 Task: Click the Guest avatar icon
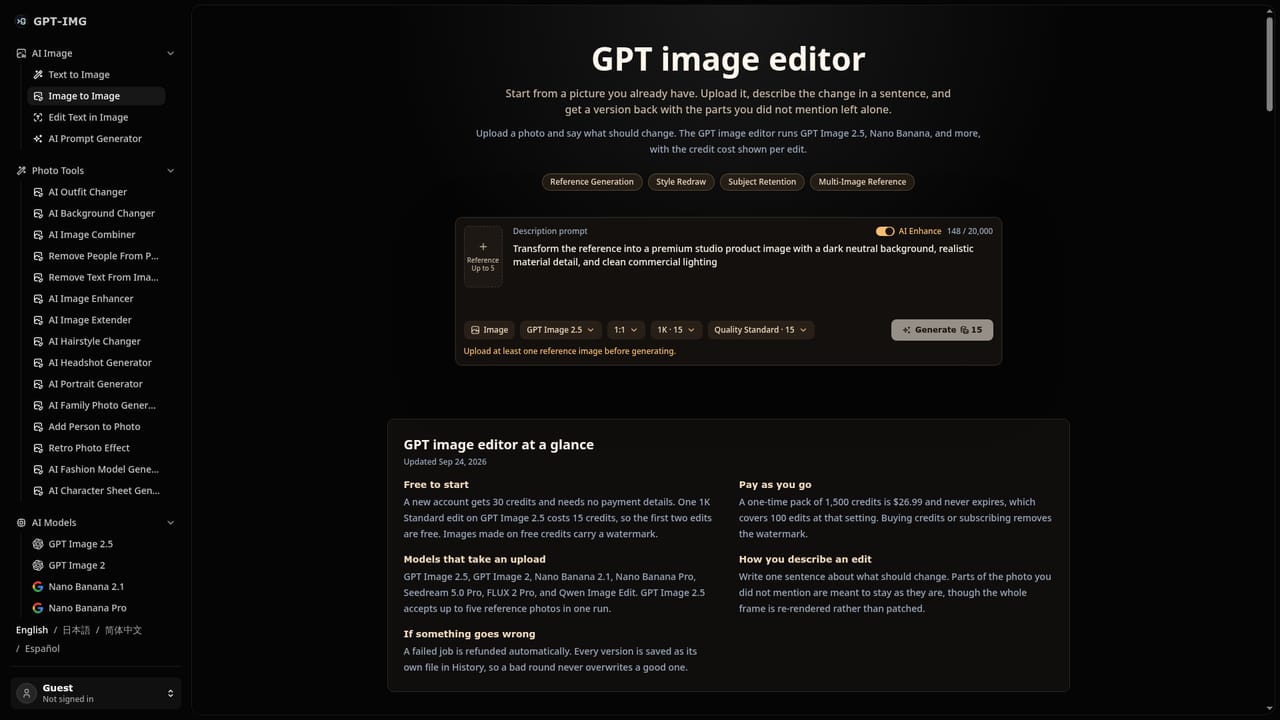(x=27, y=693)
